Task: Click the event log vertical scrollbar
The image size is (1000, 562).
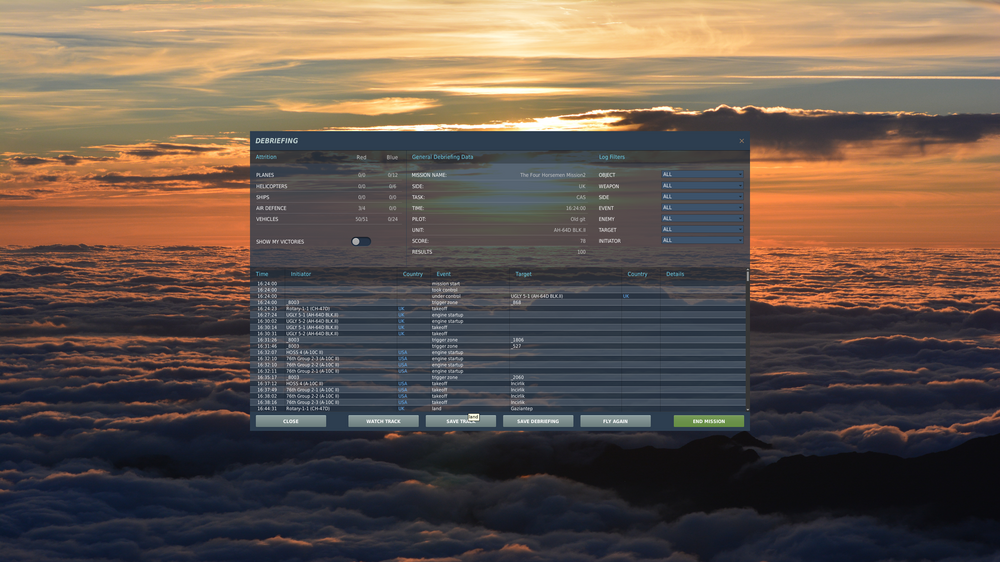Action: coord(747,339)
